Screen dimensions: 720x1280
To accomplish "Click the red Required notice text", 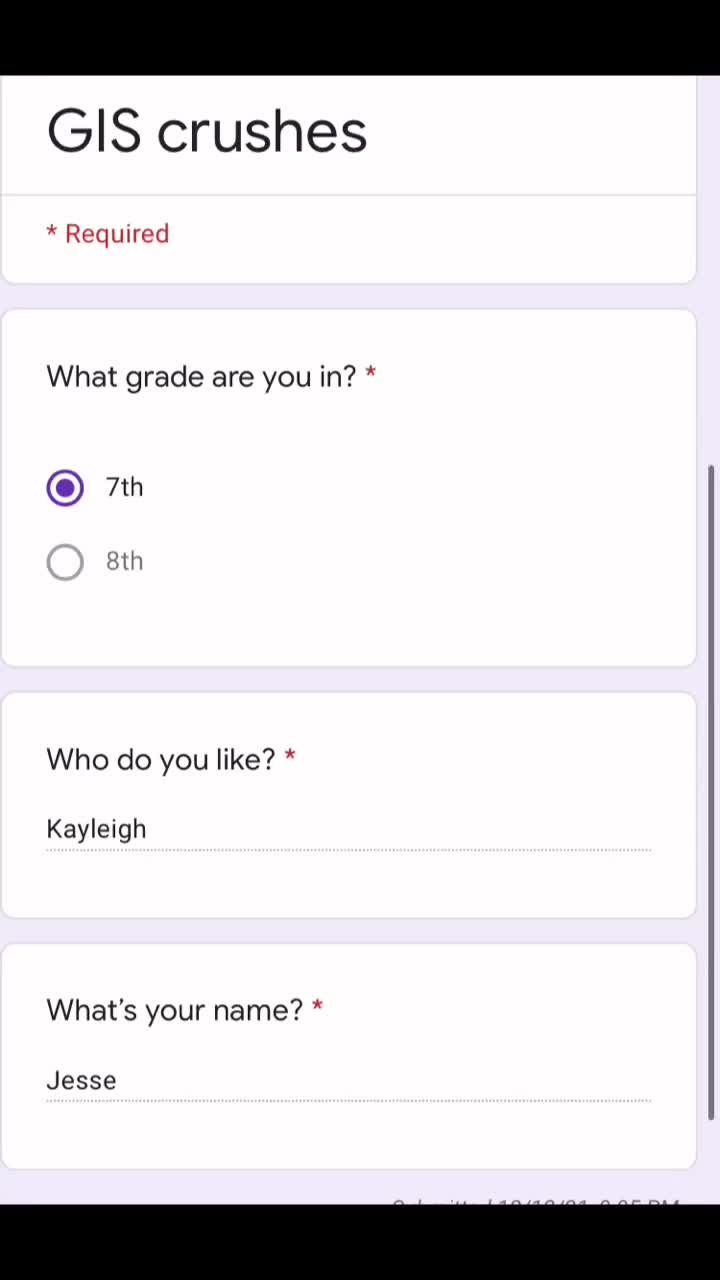I will (x=117, y=233).
